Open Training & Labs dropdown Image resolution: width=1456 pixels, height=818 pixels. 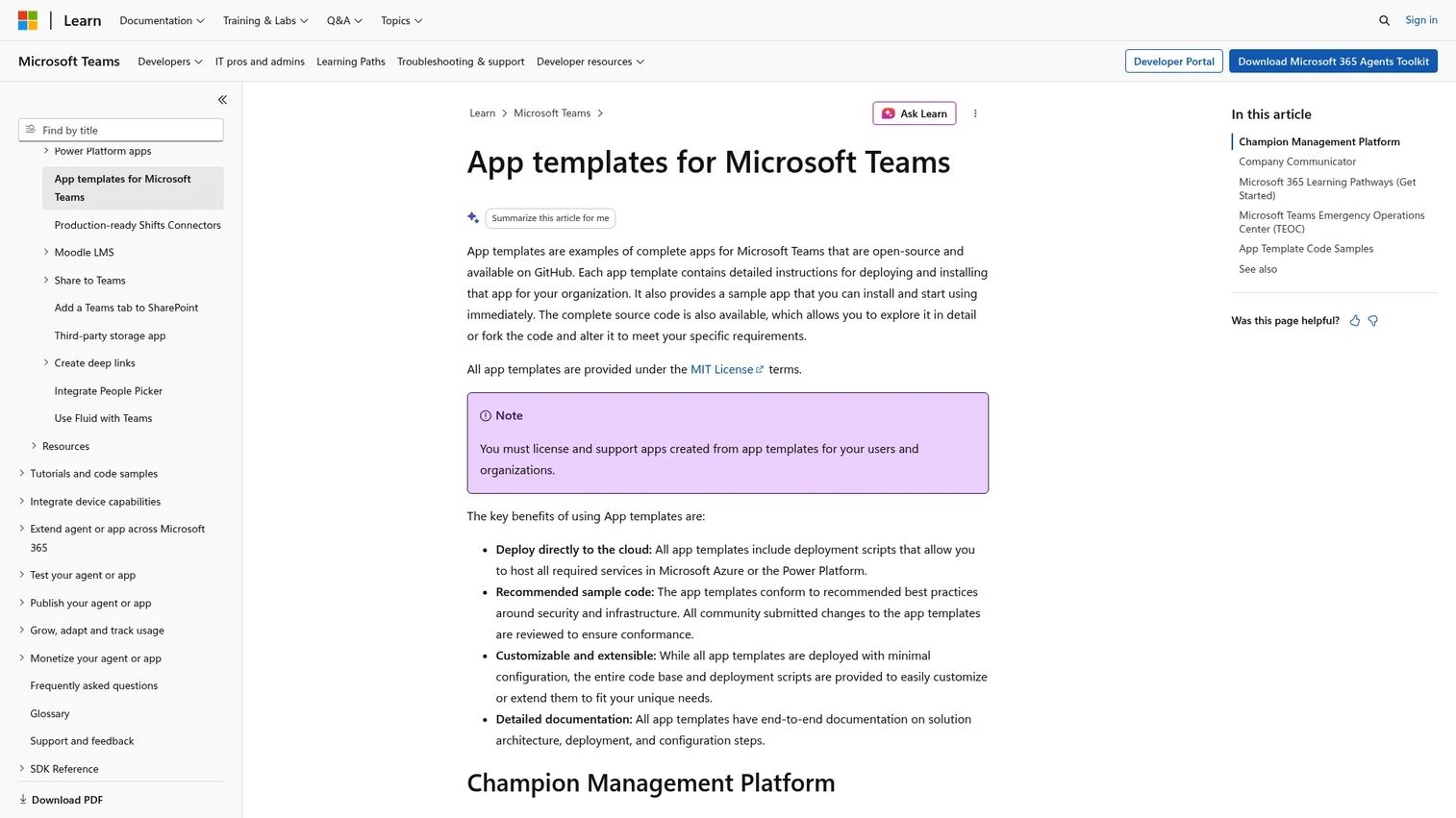[x=265, y=20]
